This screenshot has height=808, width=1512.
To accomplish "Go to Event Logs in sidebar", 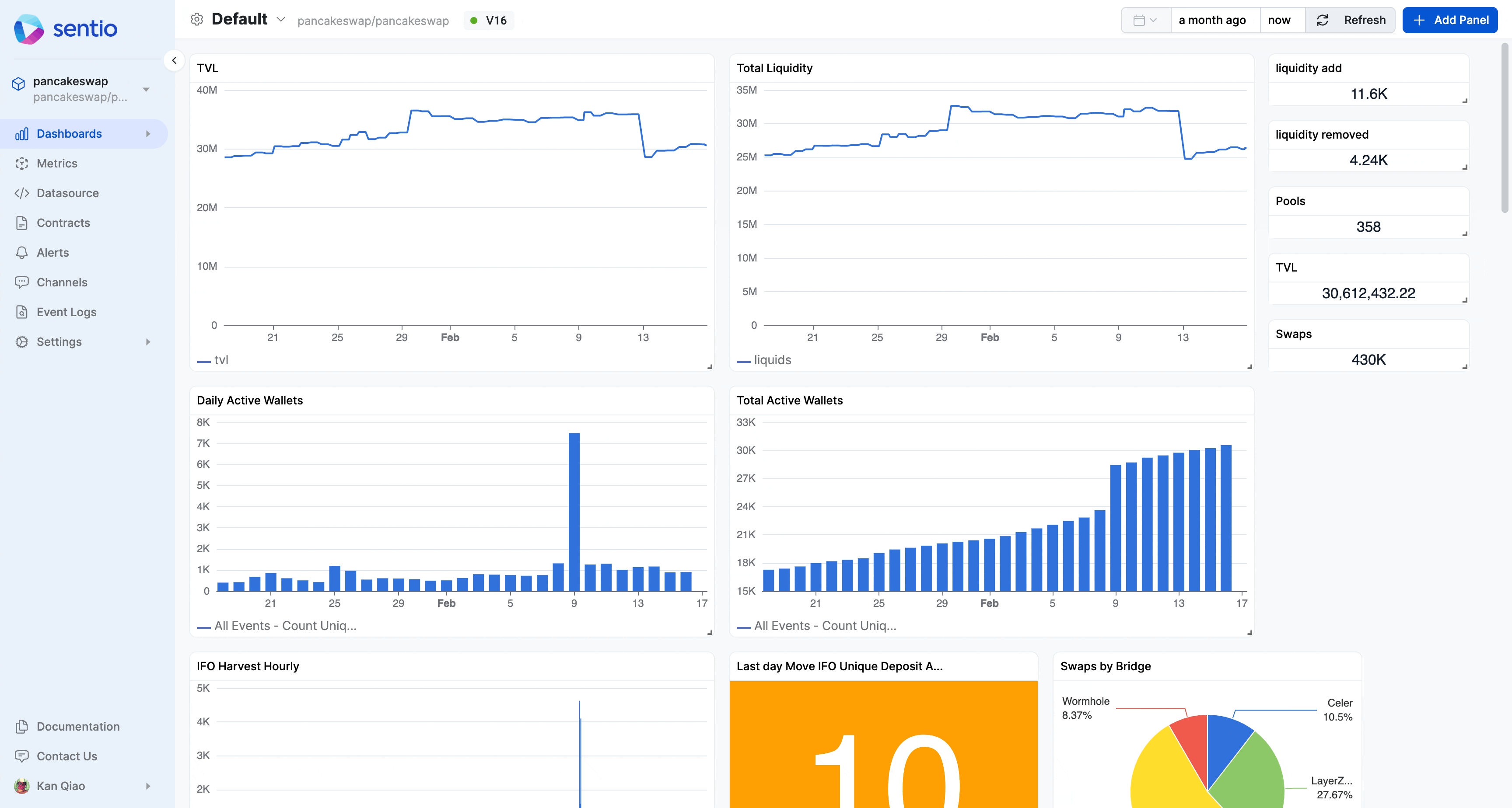I will click(x=66, y=312).
